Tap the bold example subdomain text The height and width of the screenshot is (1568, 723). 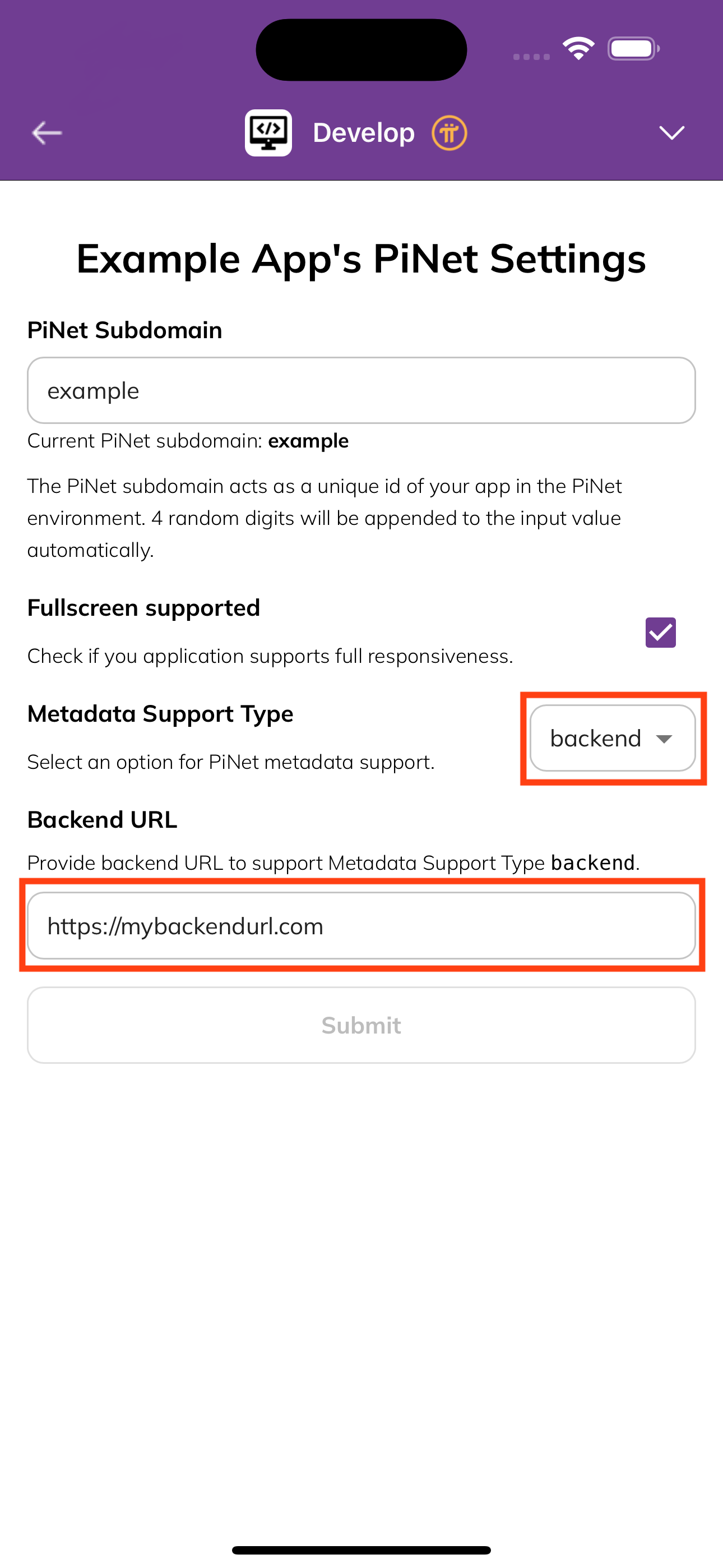coord(309,440)
